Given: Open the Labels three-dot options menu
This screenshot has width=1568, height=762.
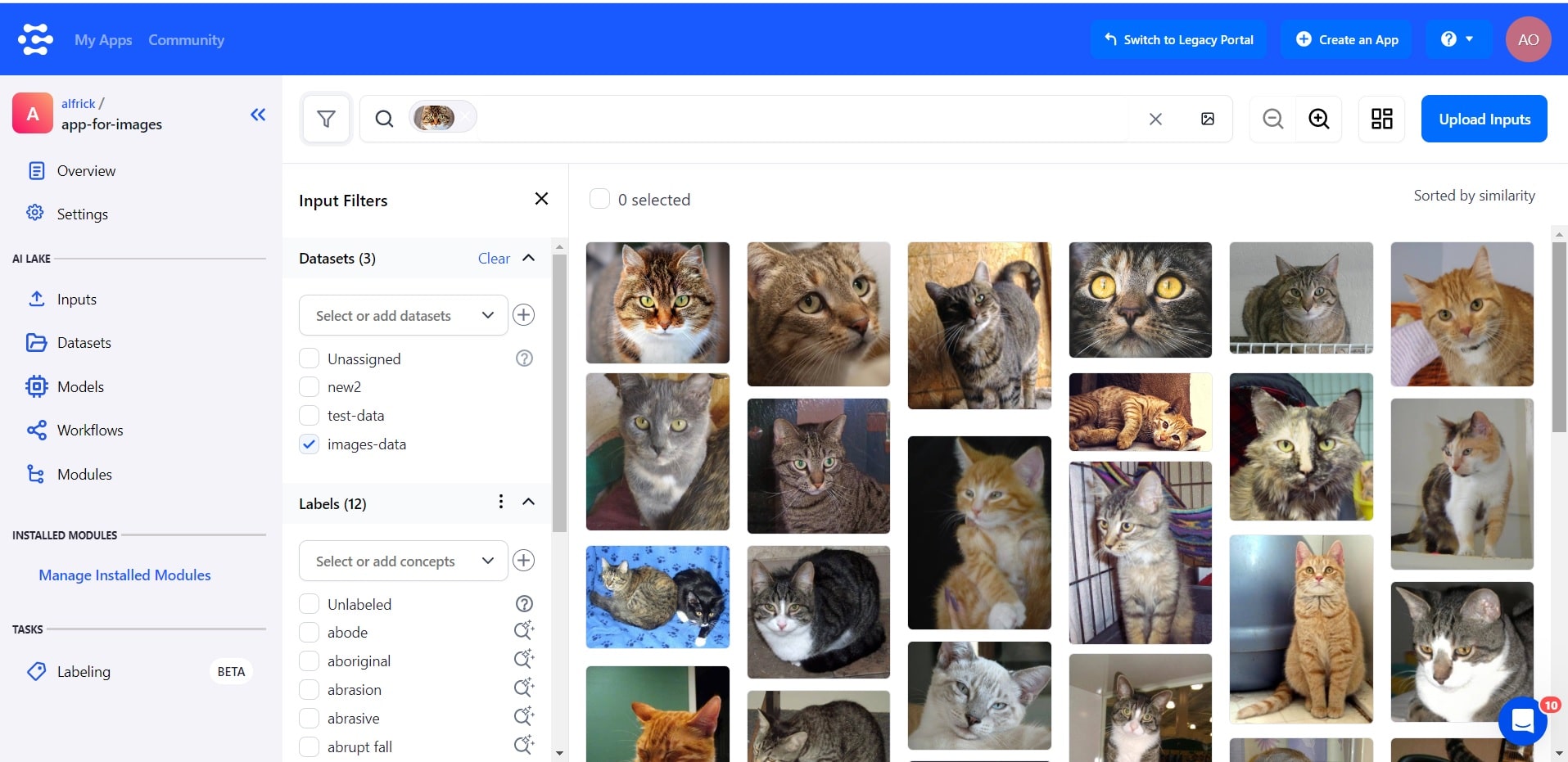Looking at the screenshot, I should click(500, 502).
